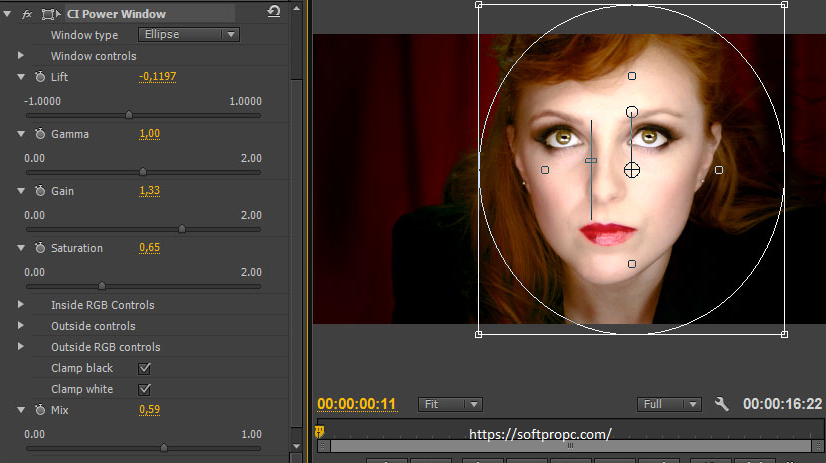Collapse the Mix parameter

pyautogui.click(x=21, y=410)
